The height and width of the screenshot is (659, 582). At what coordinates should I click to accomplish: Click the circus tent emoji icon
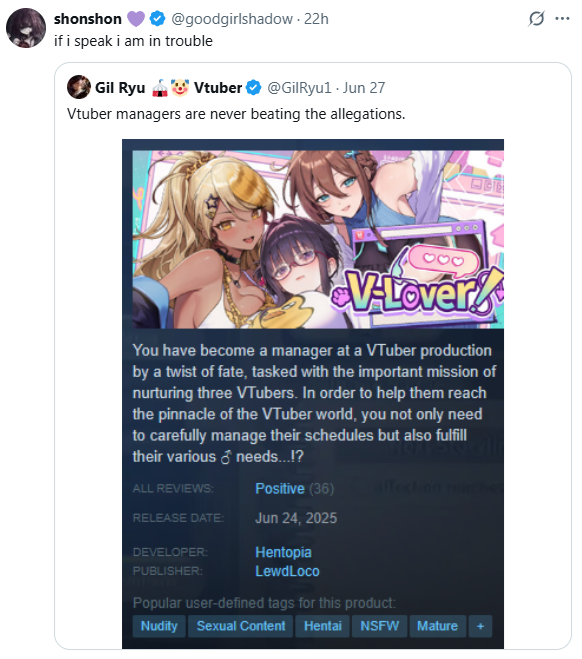point(160,87)
